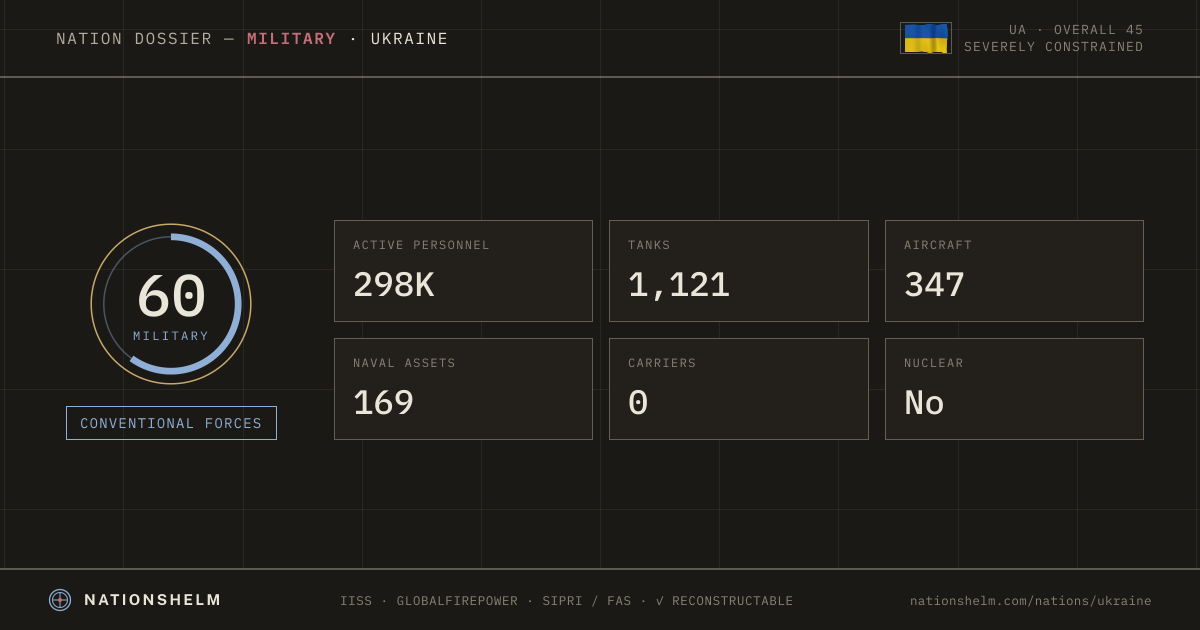The width and height of the screenshot is (1200, 630).
Task: Select the Carriers card
Action: pyautogui.click(x=739, y=389)
